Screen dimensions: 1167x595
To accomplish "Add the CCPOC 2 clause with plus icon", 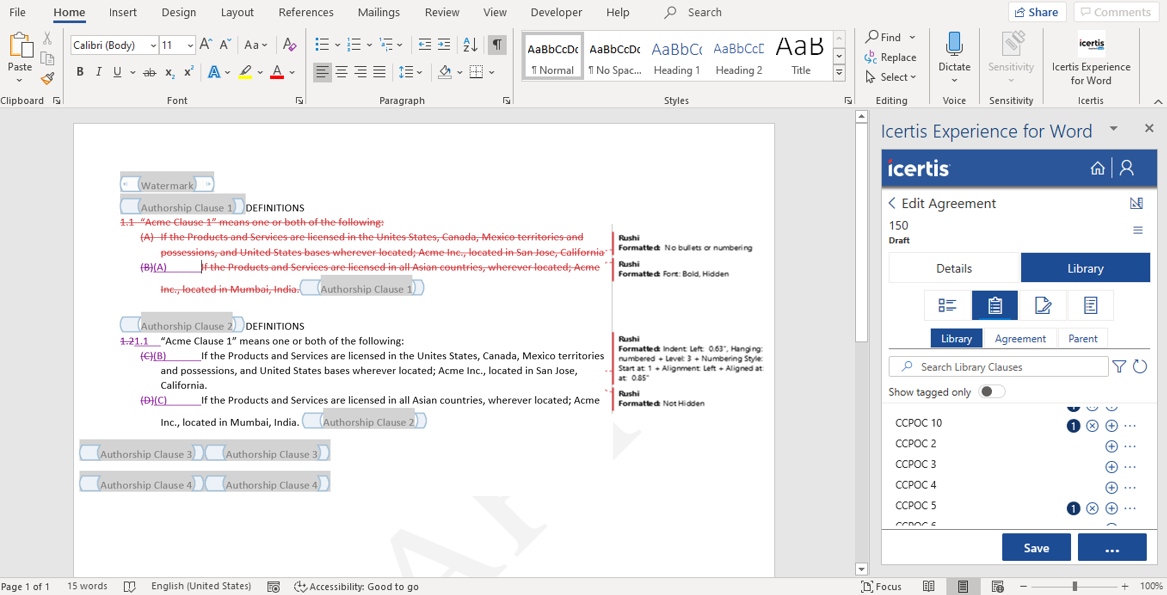I will 1111,446.
